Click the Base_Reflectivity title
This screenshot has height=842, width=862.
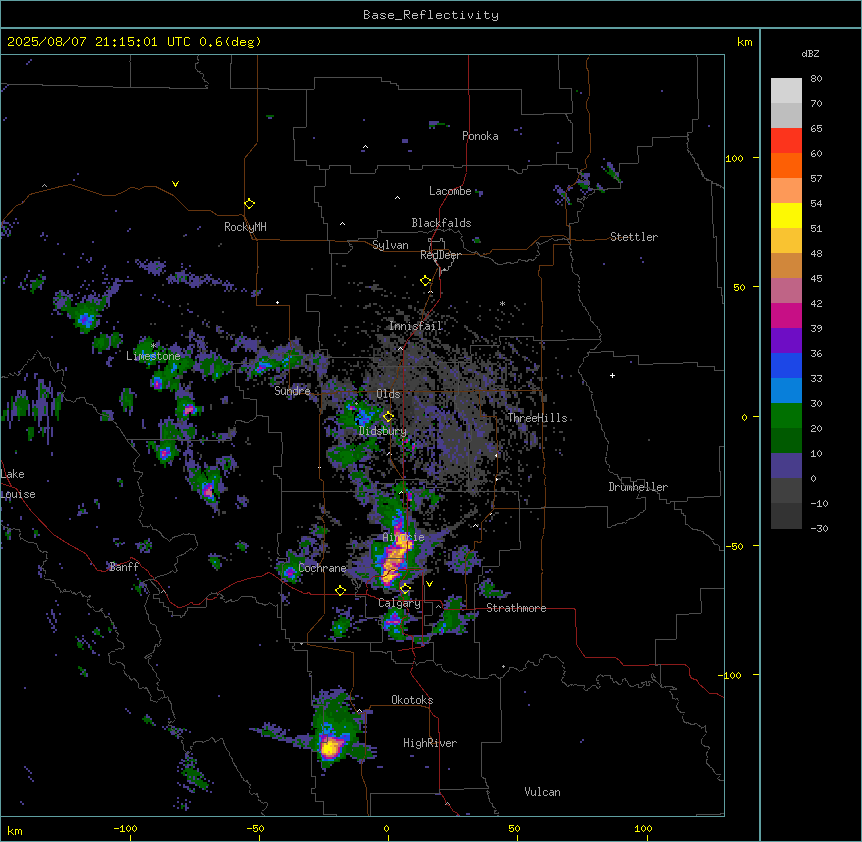431,15
